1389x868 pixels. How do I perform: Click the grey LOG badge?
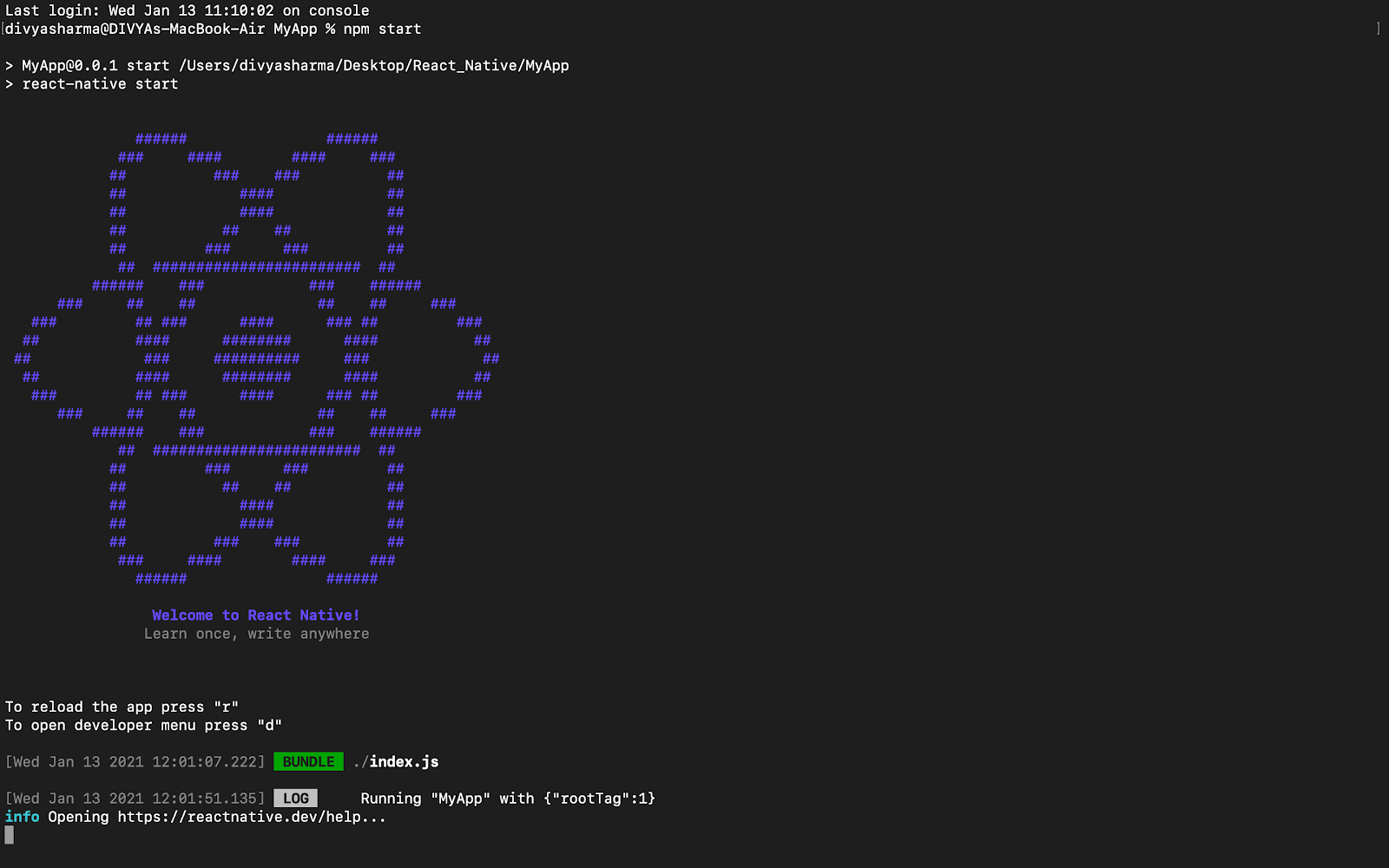click(x=295, y=798)
